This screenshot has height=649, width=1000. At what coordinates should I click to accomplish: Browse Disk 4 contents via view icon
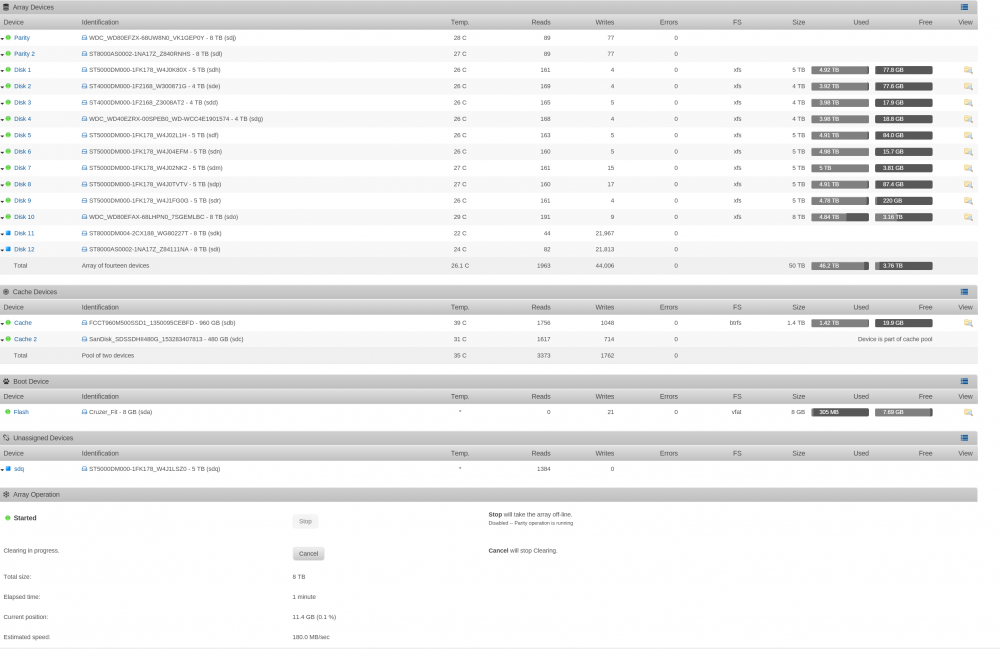[968, 119]
